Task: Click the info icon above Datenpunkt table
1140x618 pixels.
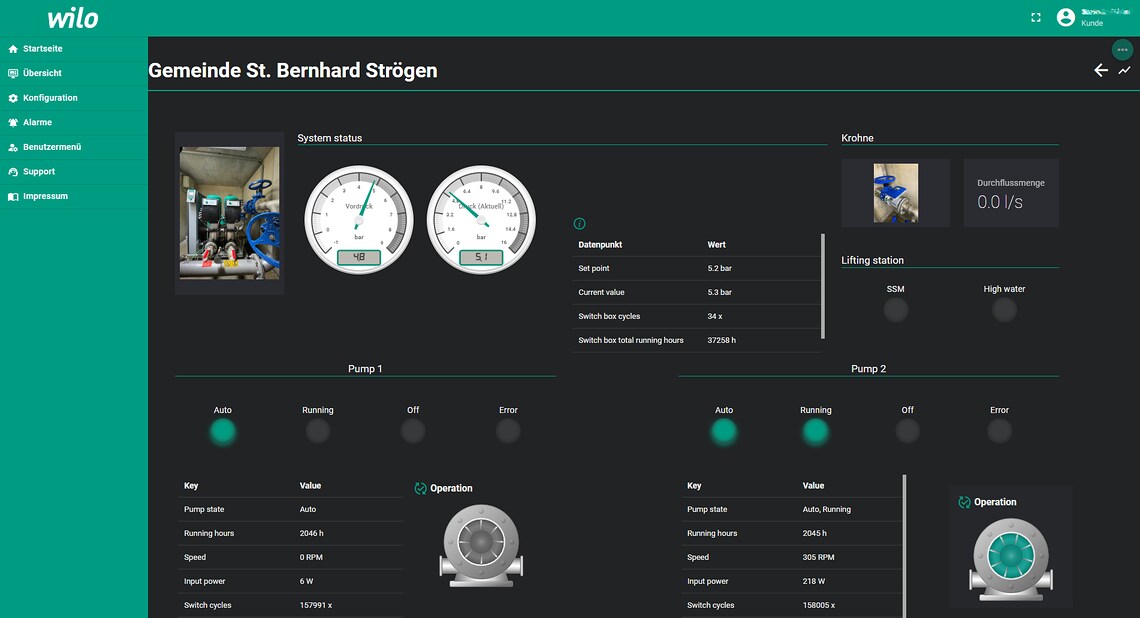Action: (579, 224)
